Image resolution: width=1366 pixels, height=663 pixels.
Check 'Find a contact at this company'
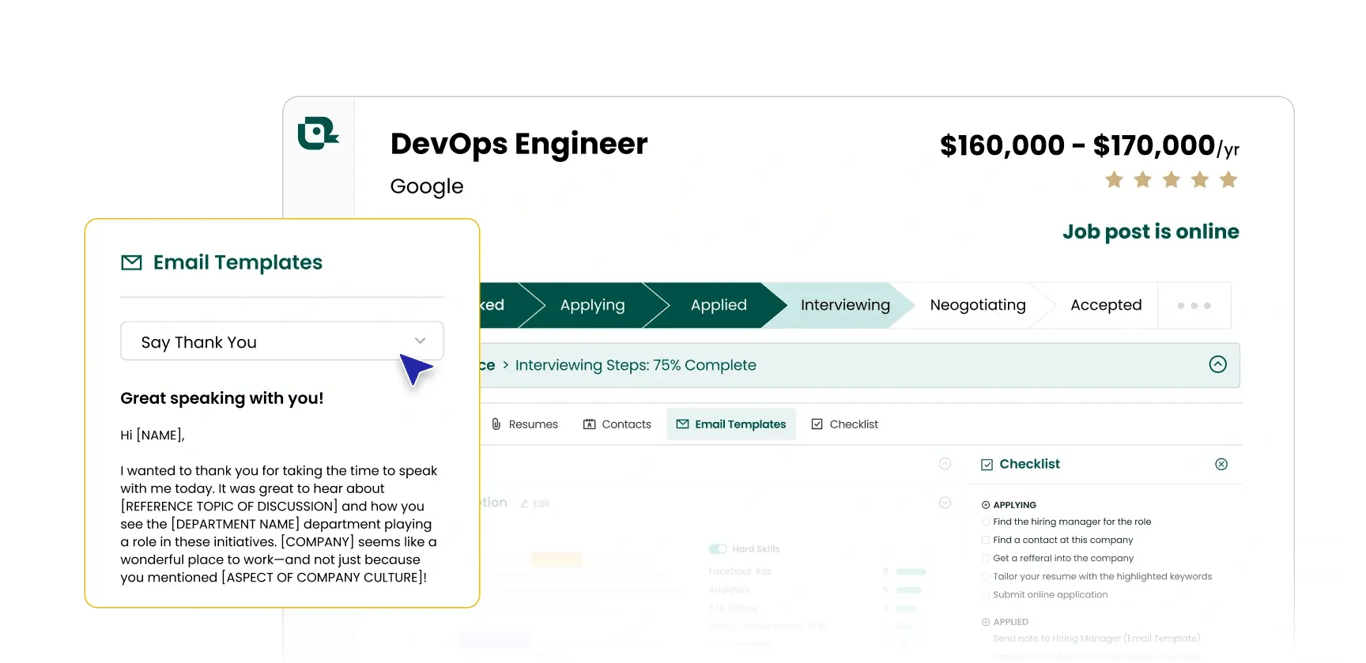tap(986, 540)
